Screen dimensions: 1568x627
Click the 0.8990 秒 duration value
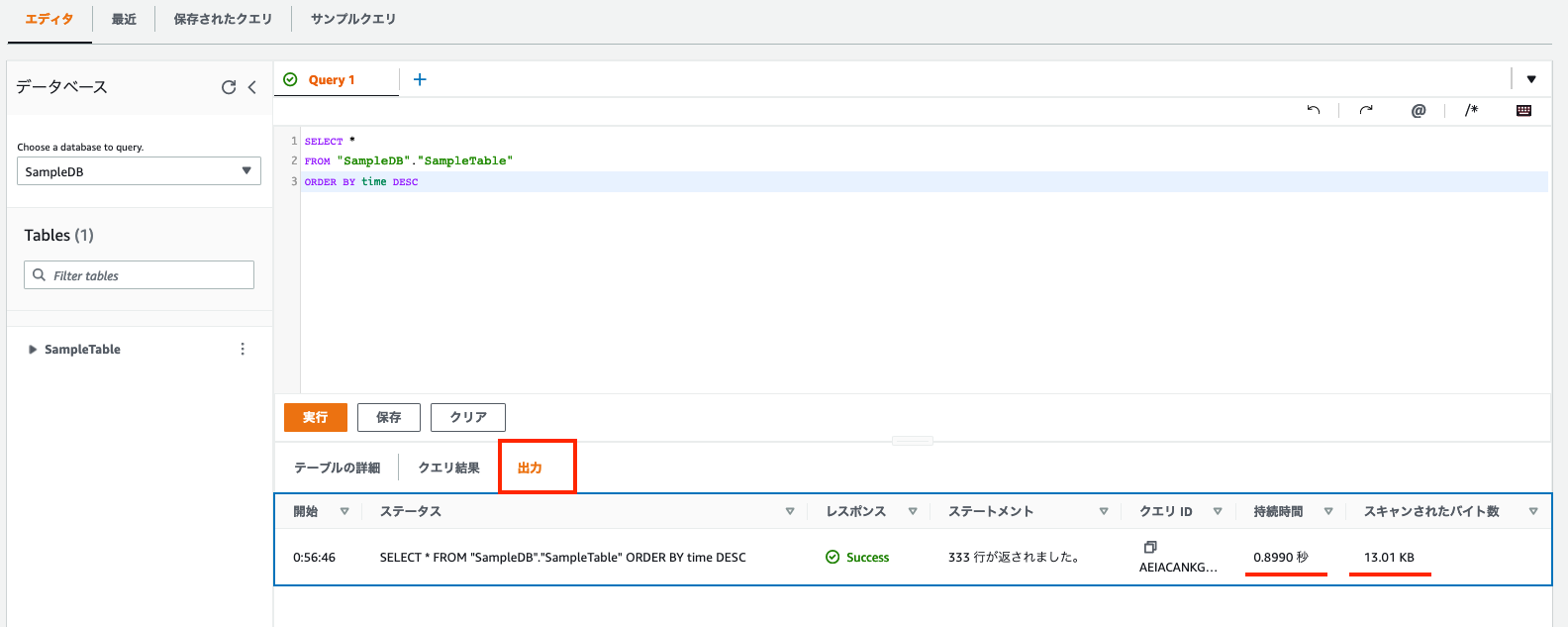click(1281, 557)
